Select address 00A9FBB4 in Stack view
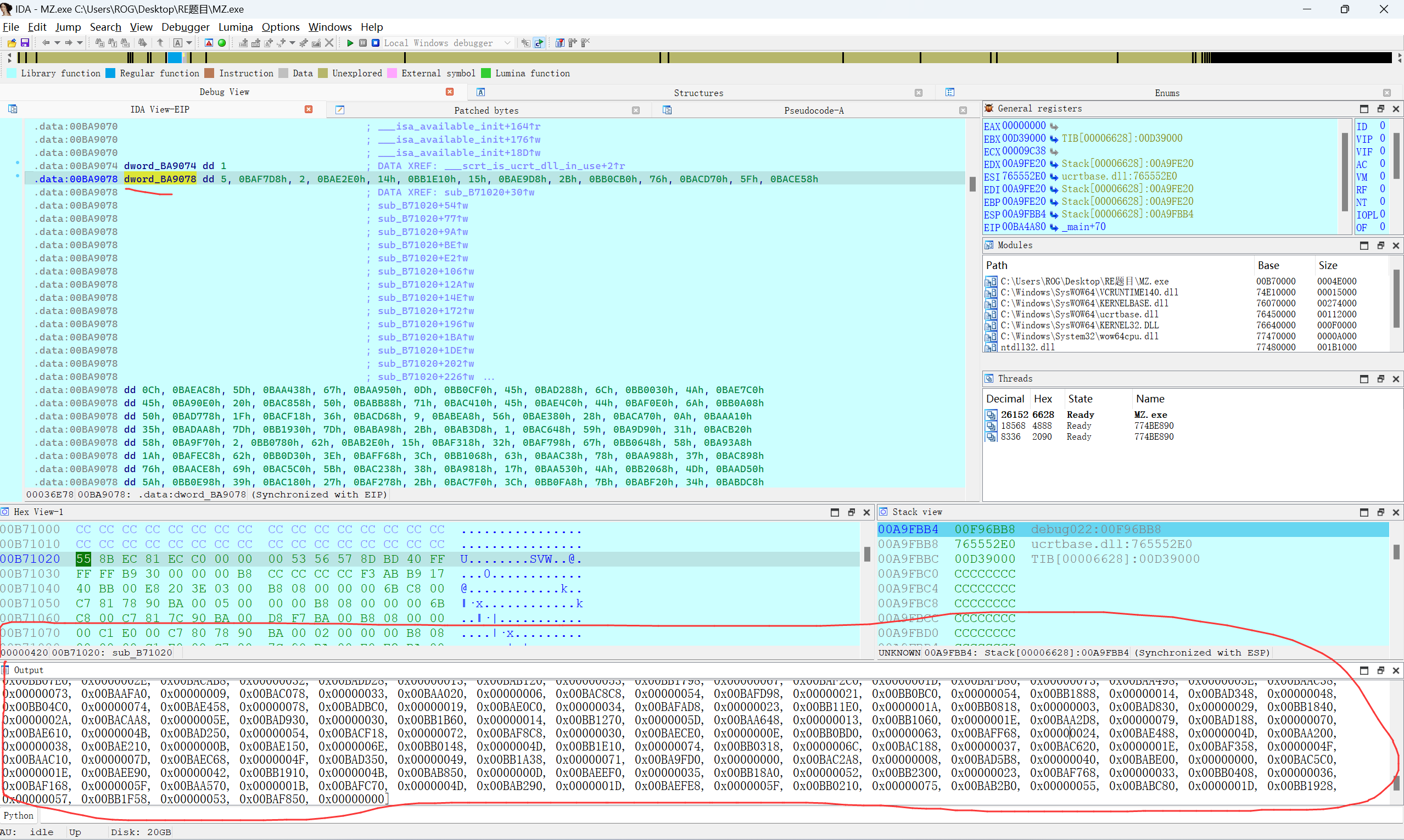The image size is (1404, 840). coord(908,529)
